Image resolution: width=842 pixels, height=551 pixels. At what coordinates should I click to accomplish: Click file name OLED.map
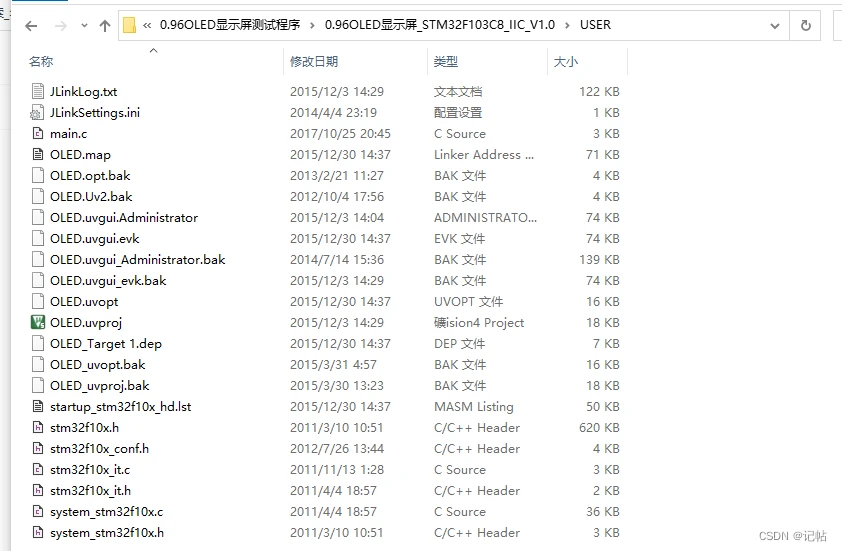(x=80, y=155)
